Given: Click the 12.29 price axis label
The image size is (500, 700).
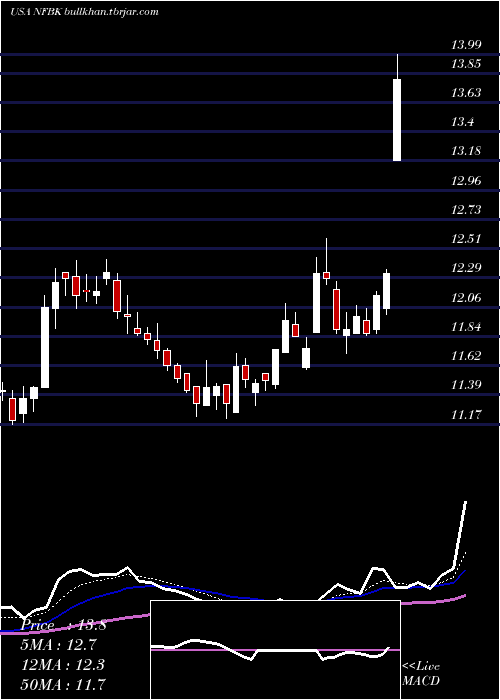Looking at the screenshot, I should 466,268.
